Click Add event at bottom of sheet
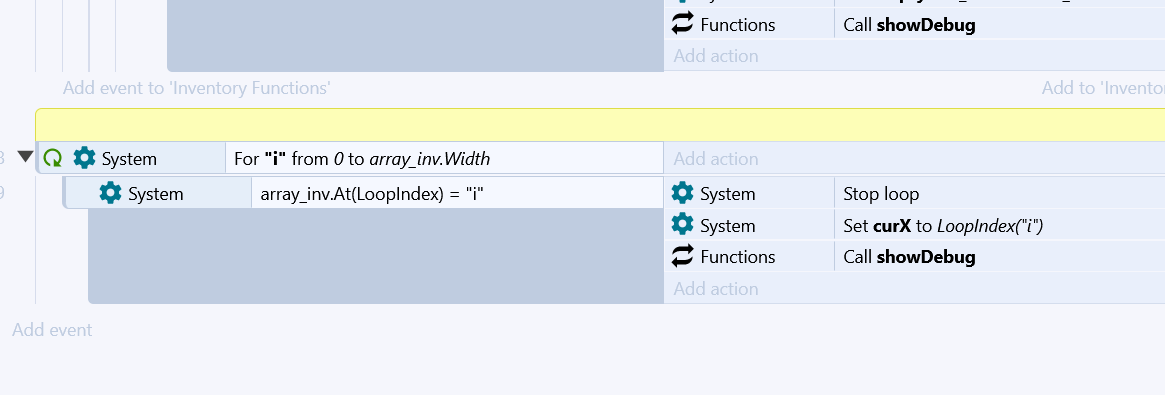This screenshot has width=1165, height=395. pyautogui.click(x=52, y=330)
